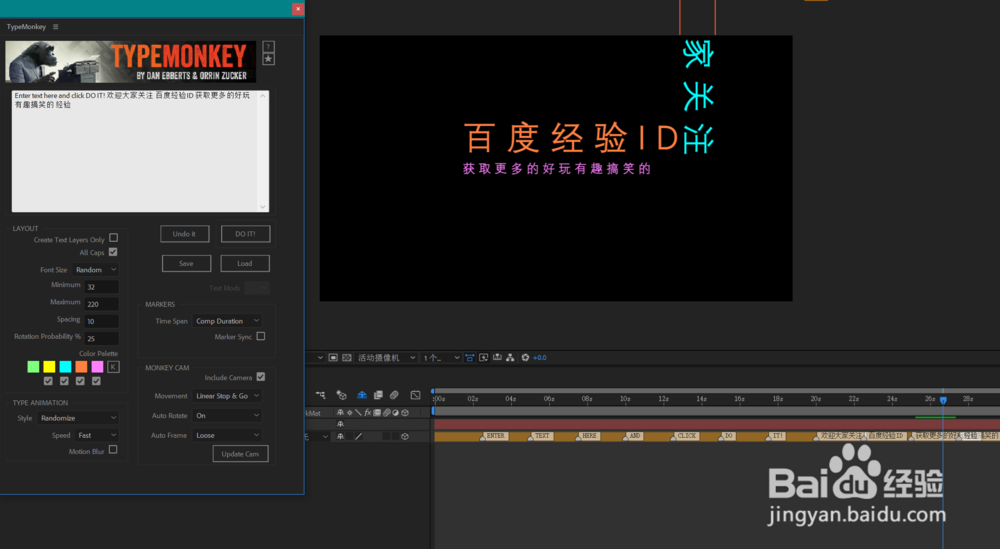The image size is (1000, 549).
Task: Enable motion blur icon in timeline header
Action: [394, 395]
